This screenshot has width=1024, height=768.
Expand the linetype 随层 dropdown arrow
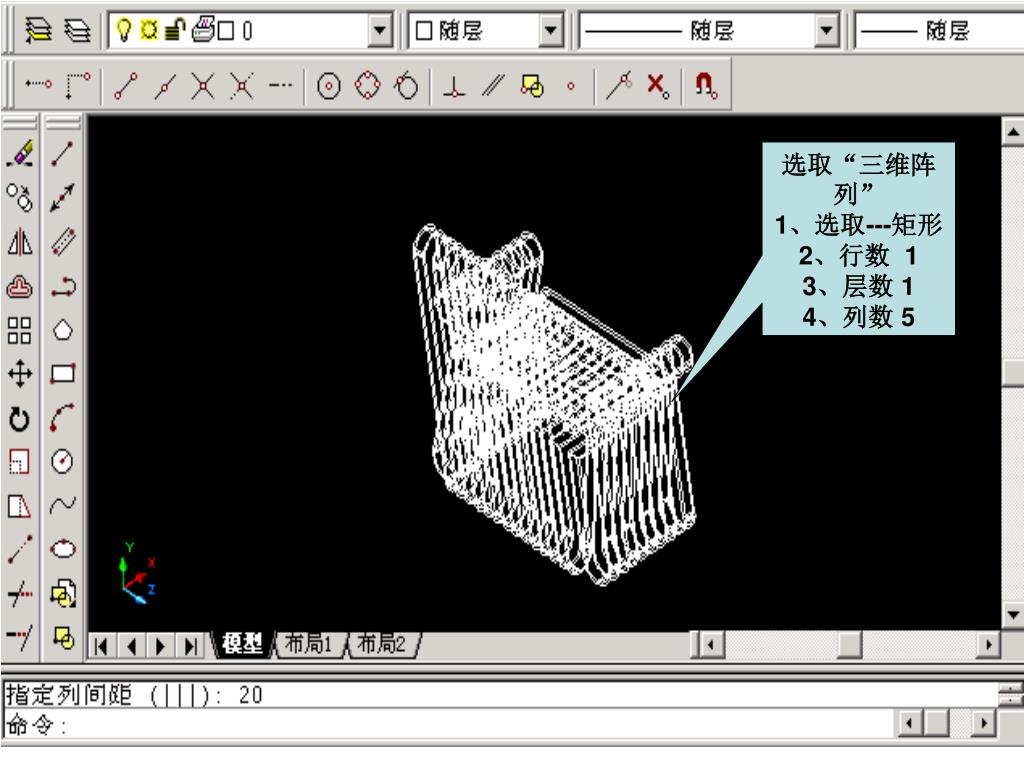[x=826, y=30]
